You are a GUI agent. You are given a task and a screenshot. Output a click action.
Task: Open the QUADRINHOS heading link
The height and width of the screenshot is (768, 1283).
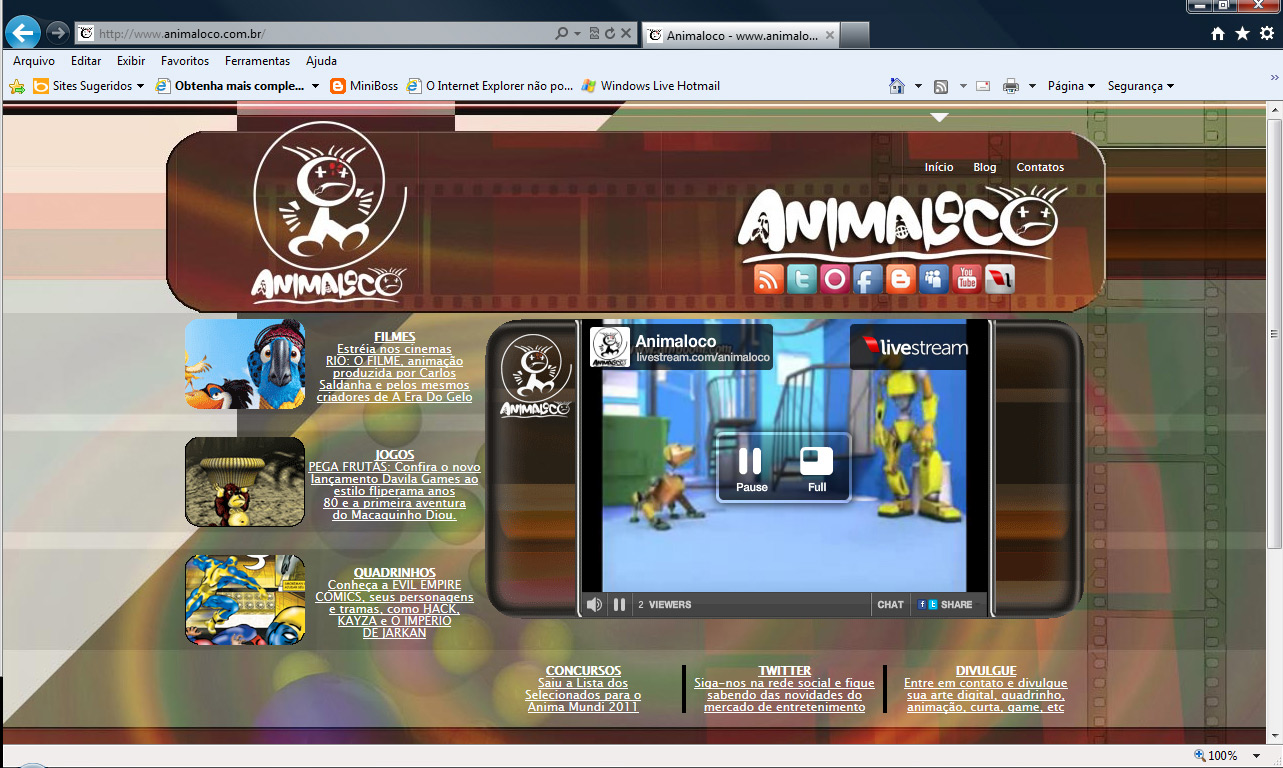click(x=395, y=573)
